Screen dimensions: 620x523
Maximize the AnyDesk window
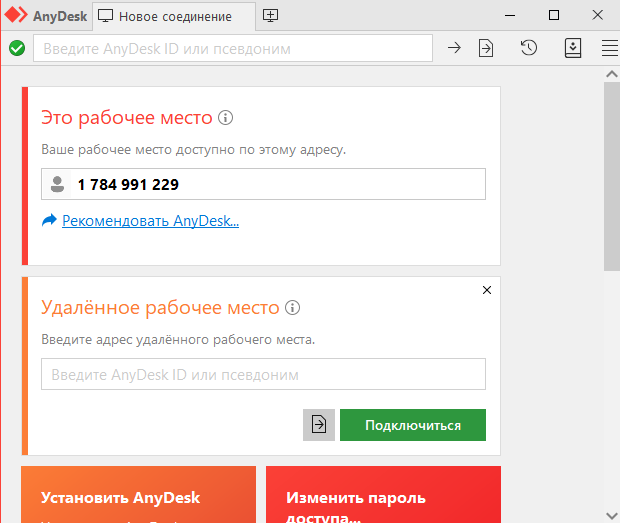click(554, 15)
